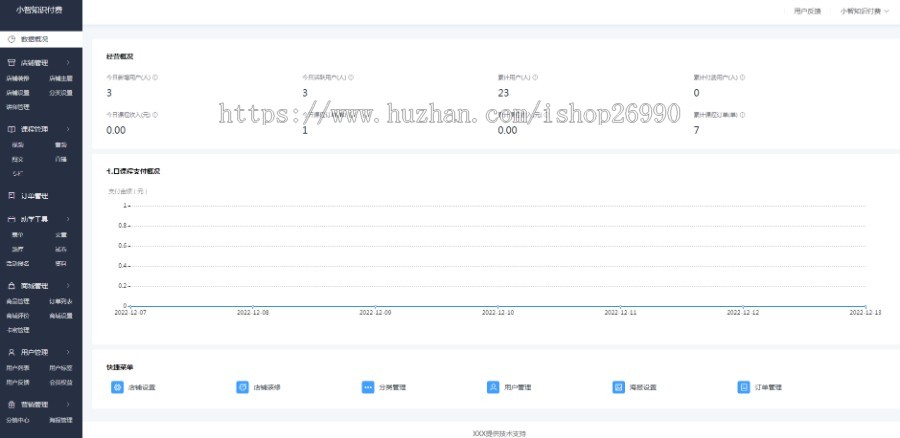Click the 小智知识付费 logo title
Screen dimensions: 900x438
(x=39, y=10)
